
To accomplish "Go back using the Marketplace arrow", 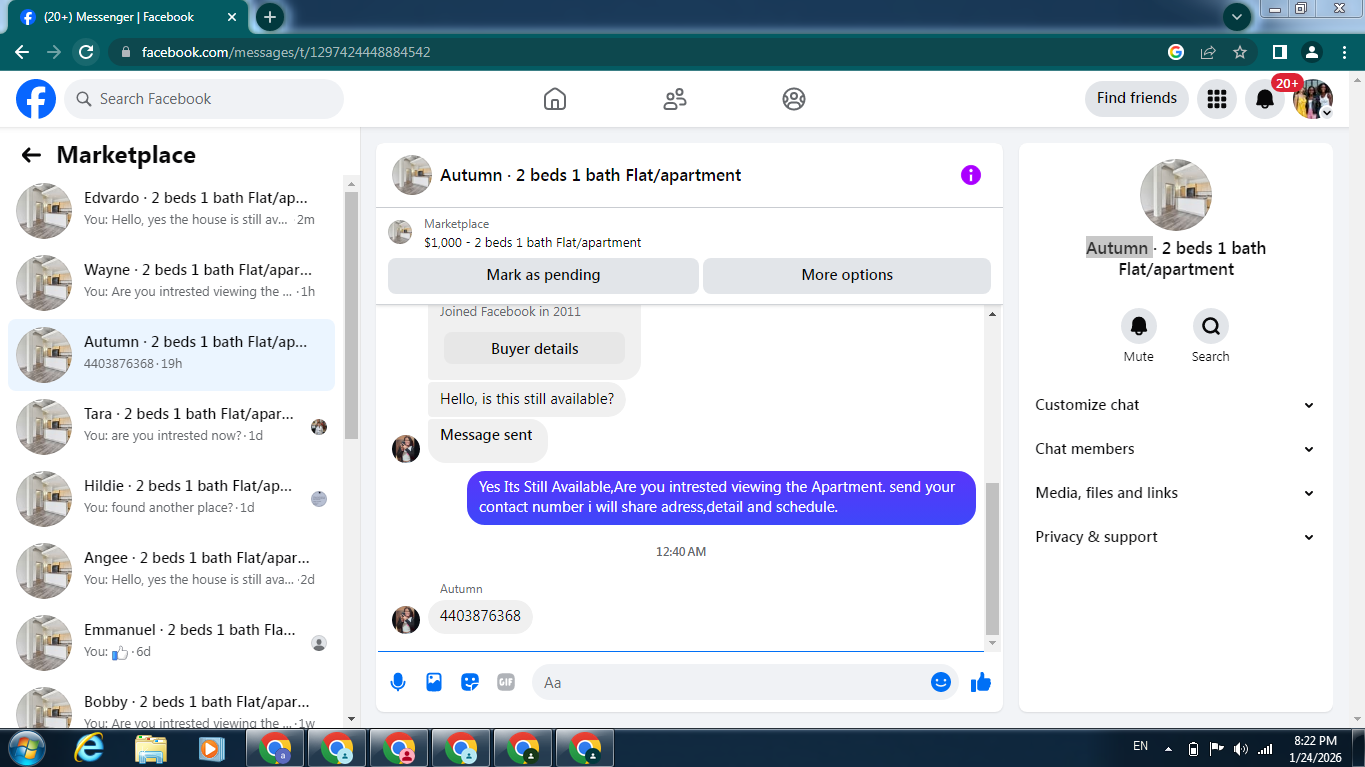I will coord(31,155).
